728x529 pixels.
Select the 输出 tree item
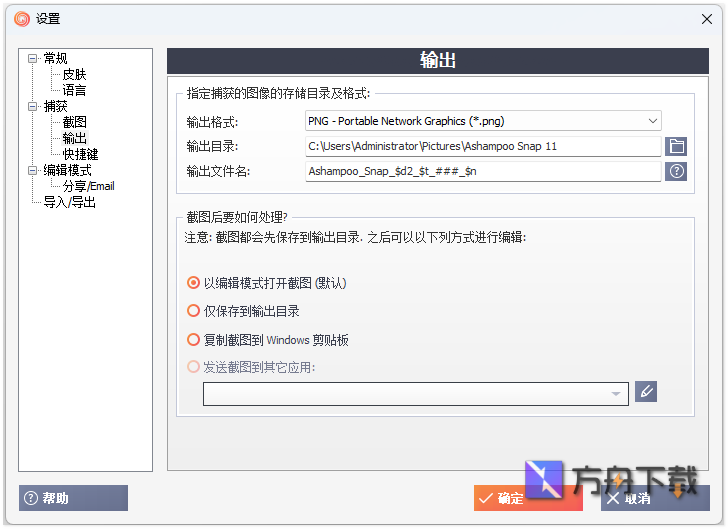74,138
